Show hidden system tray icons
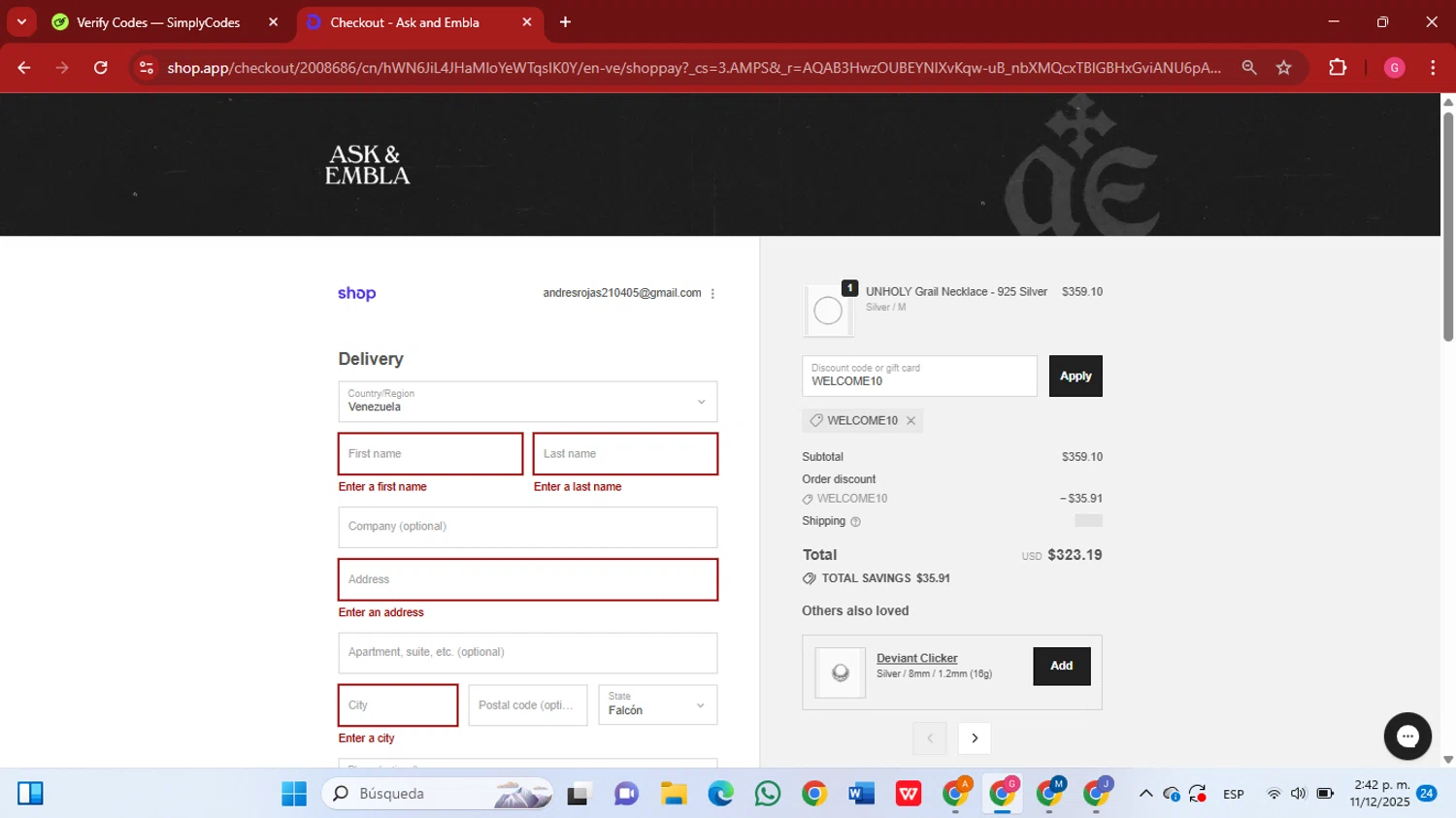 (1145, 794)
